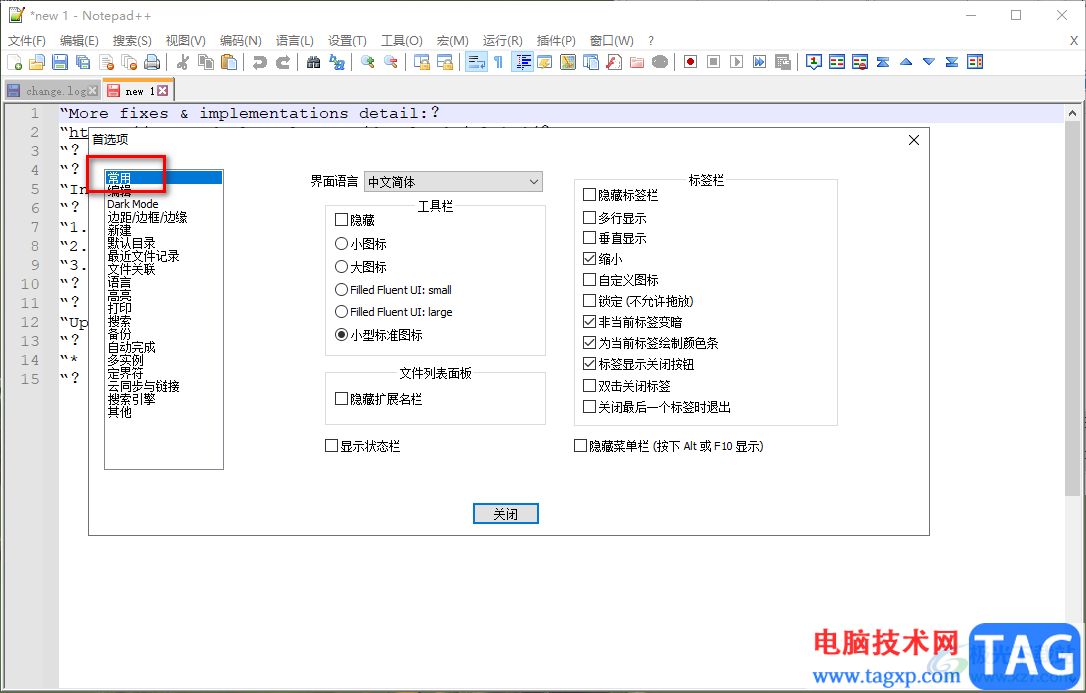The height and width of the screenshot is (693, 1086).
Task: Enable the 双击关闭标签 checkbox
Action: (x=589, y=386)
